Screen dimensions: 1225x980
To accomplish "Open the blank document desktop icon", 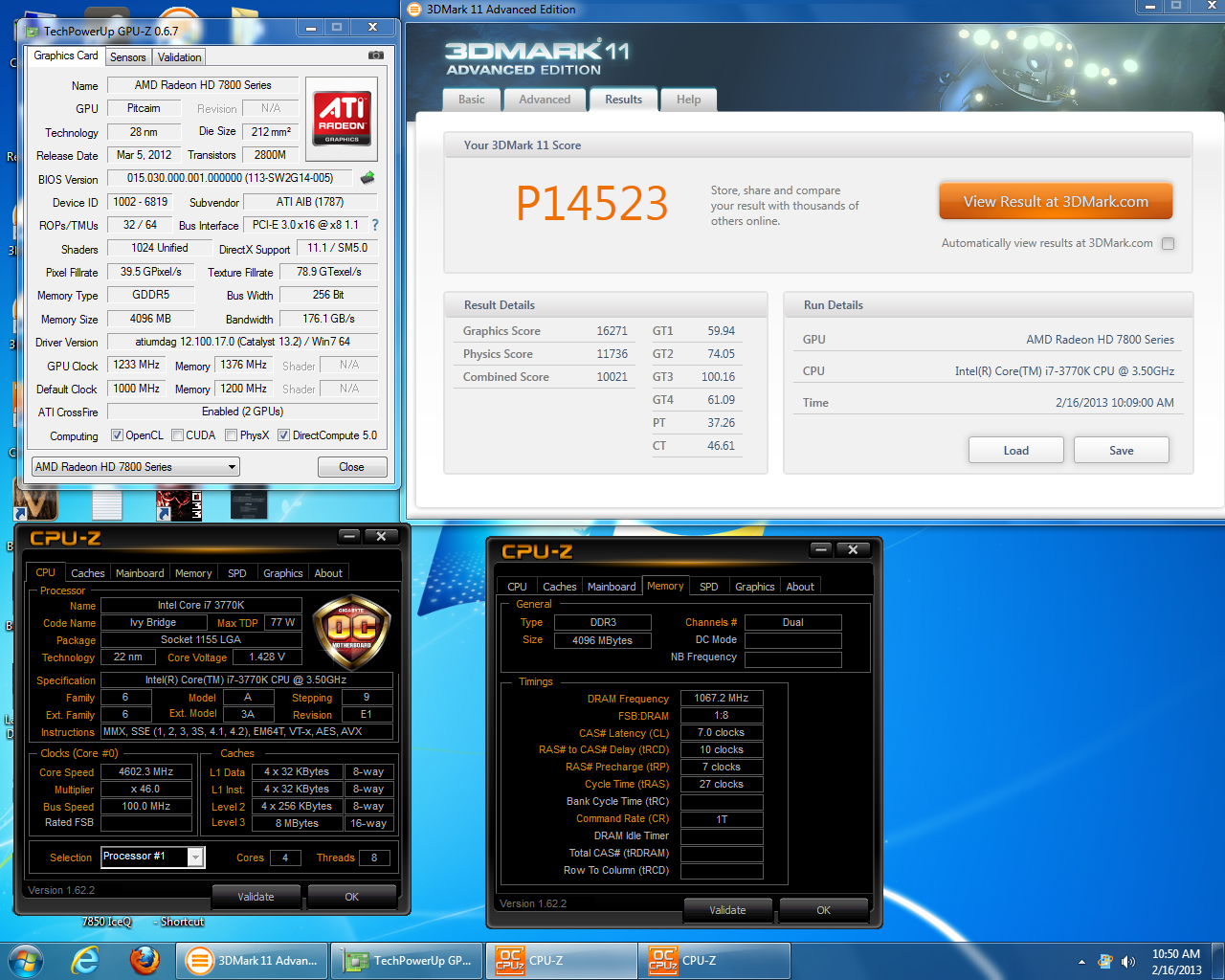I will [107, 505].
